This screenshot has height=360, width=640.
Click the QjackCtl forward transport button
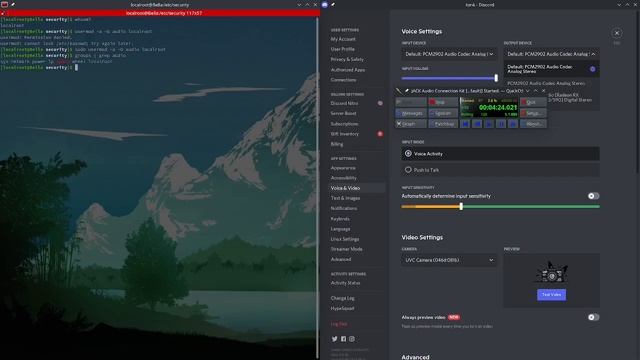click(513, 124)
